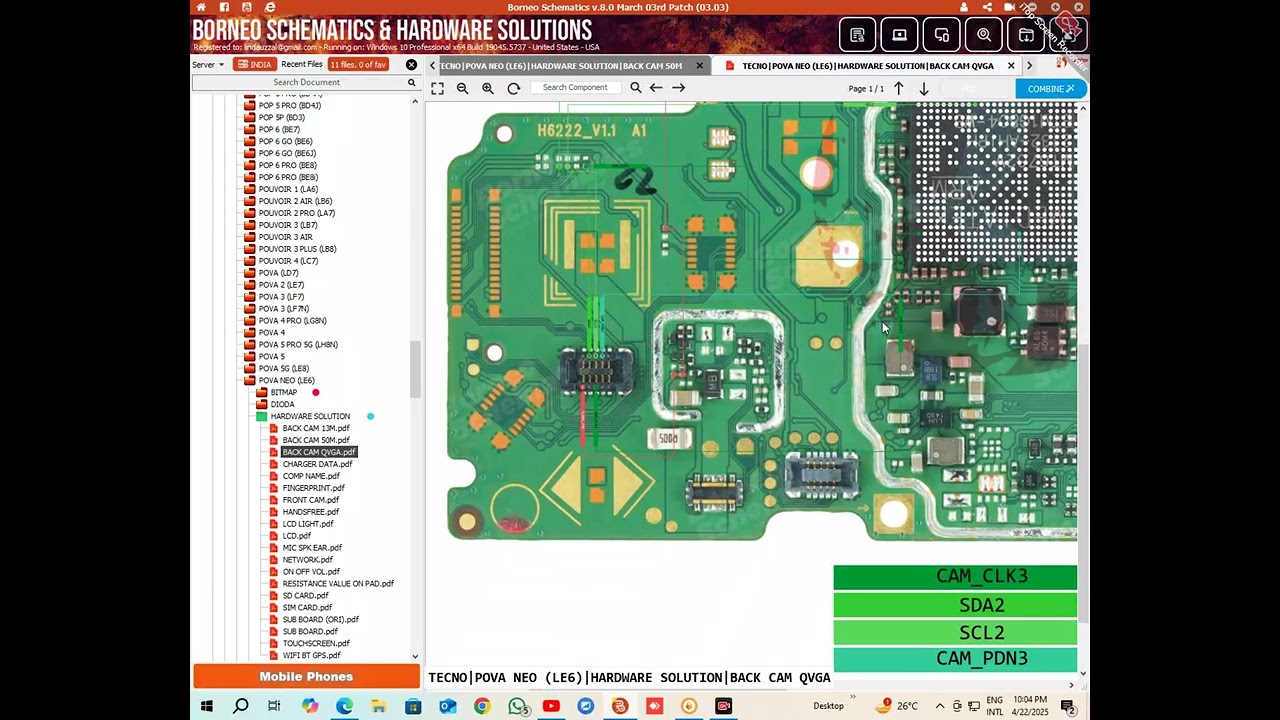Open FINGERPRINT.pdf
Viewport: 1280px width, 720px height.
point(313,488)
